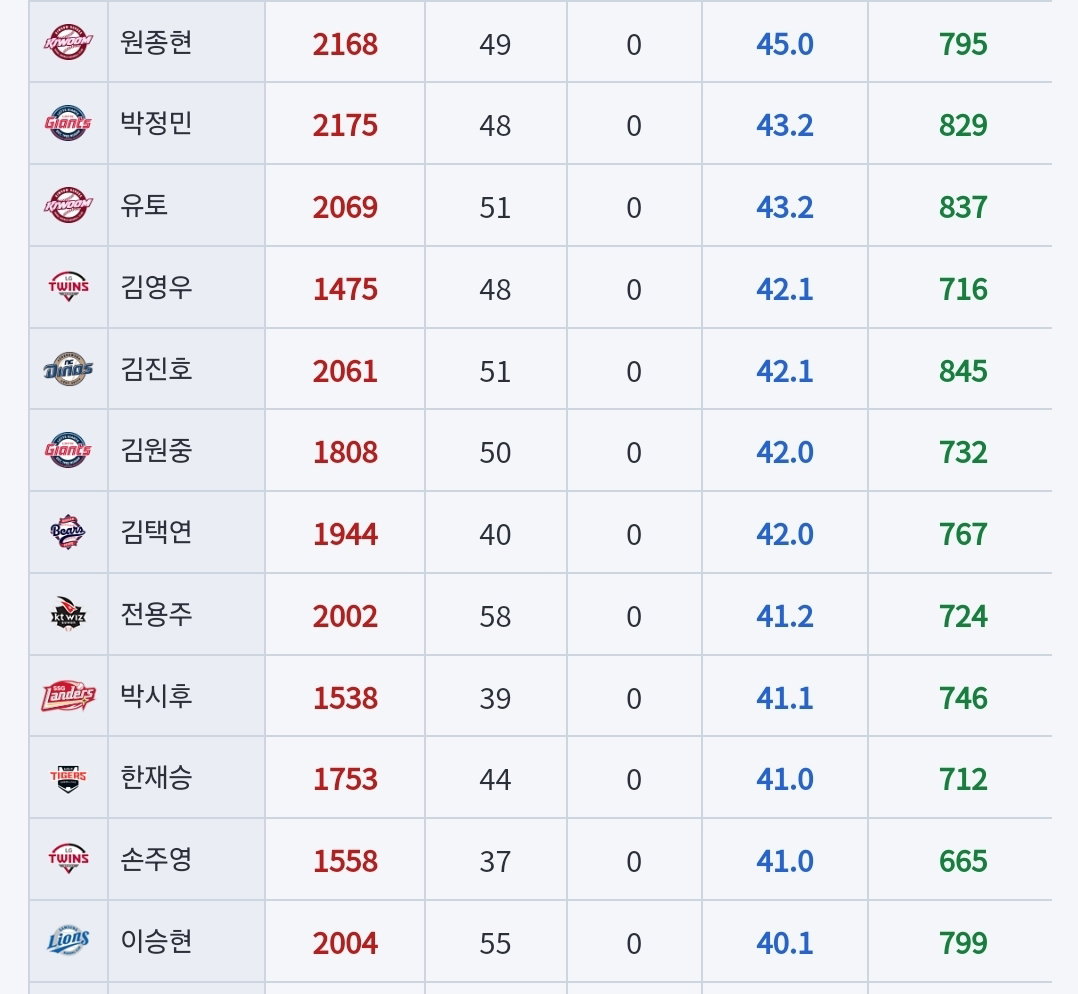Screen dimensions: 1078x994
Task: Open player 박정민
Action: click(156, 124)
